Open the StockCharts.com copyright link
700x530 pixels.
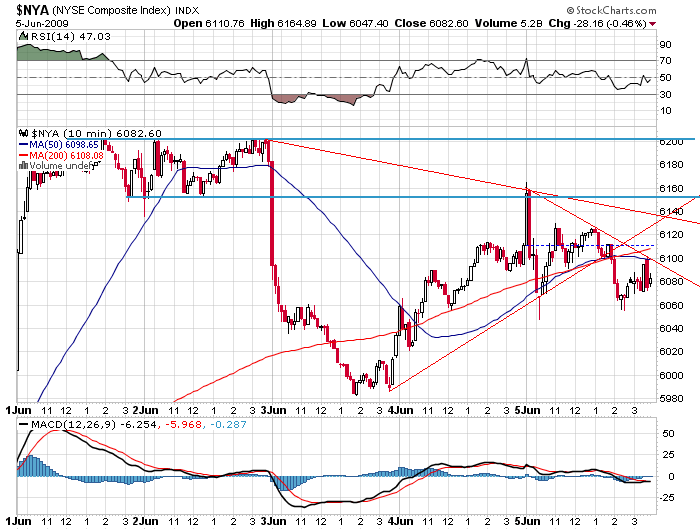pos(612,10)
